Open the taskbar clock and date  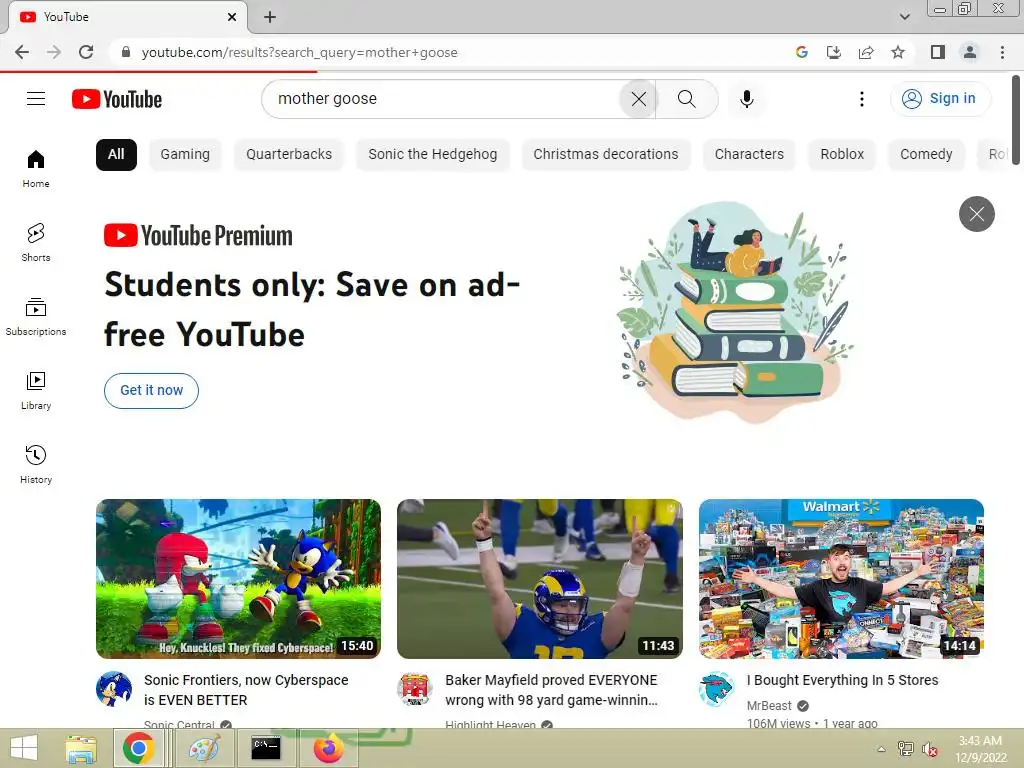pyautogui.click(x=980, y=749)
